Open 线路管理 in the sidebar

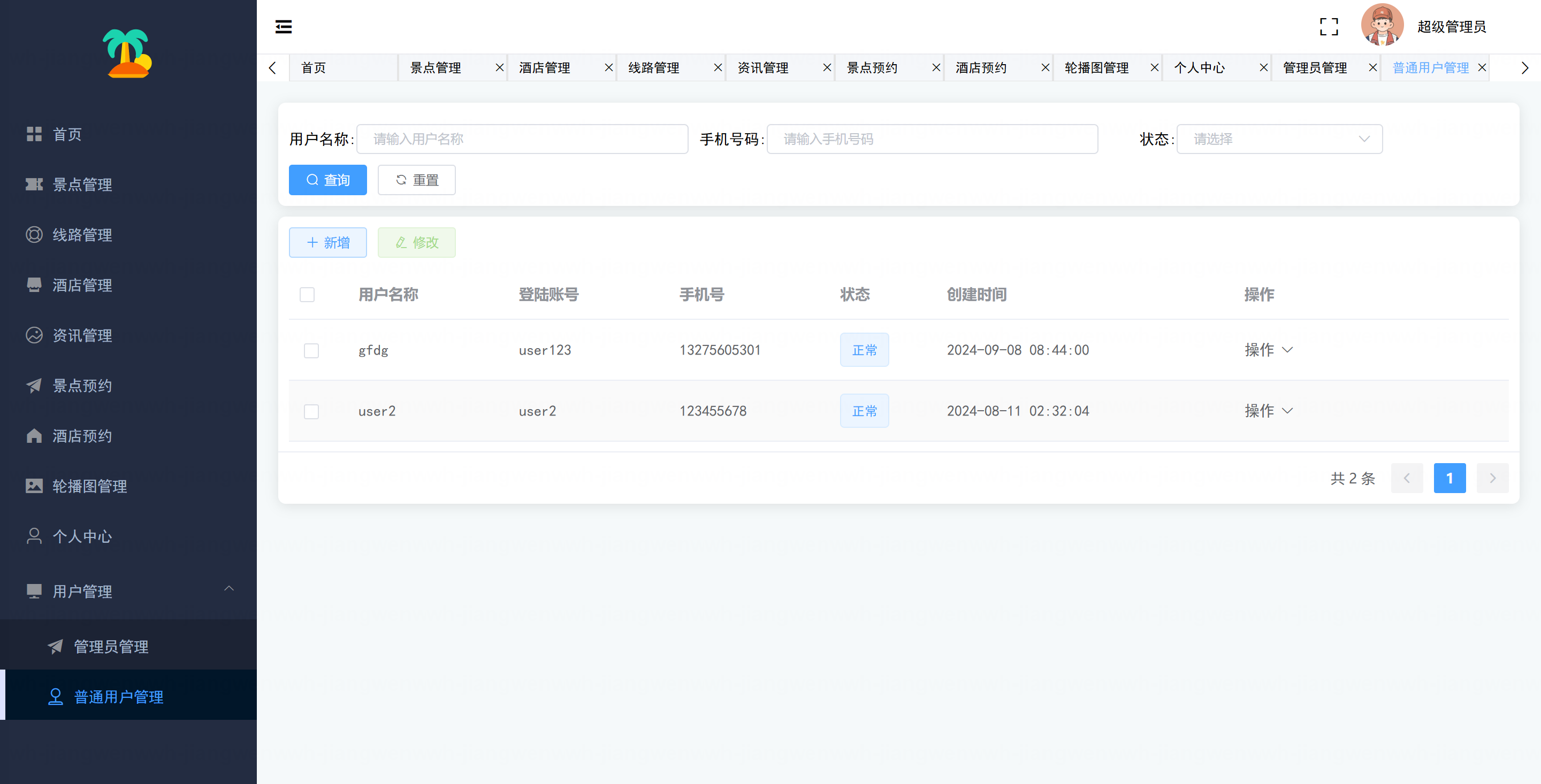click(82, 234)
